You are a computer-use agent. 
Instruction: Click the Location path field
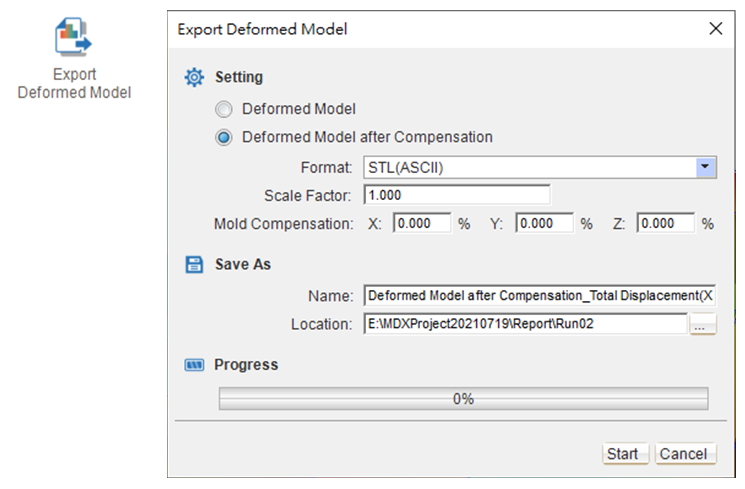click(x=526, y=324)
